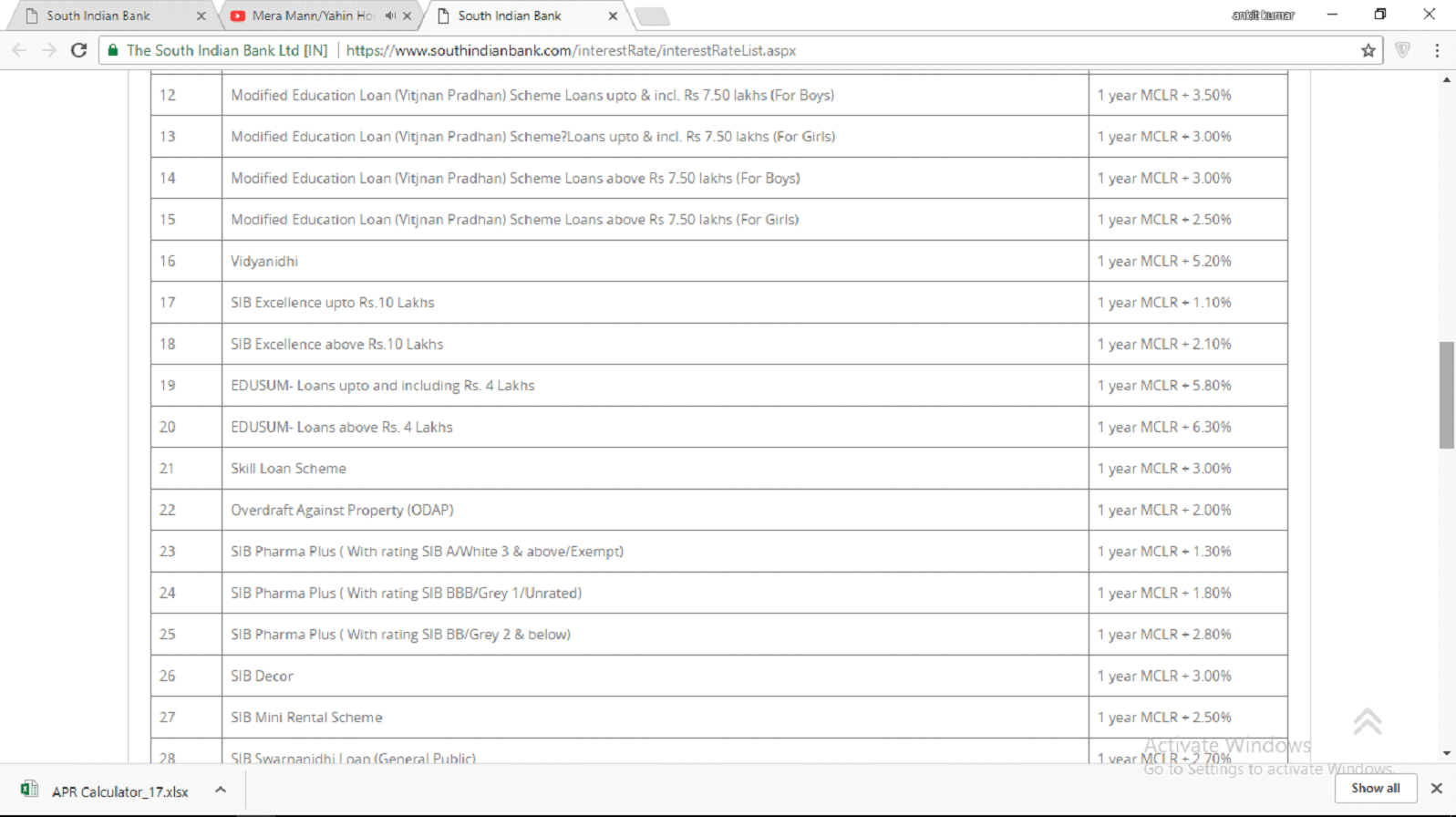Image resolution: width=1456 pixels, height=817 pixels.
Task: Click the rate '1 year MCLR + 5.20%'
Action: (x=1164, y=261)
